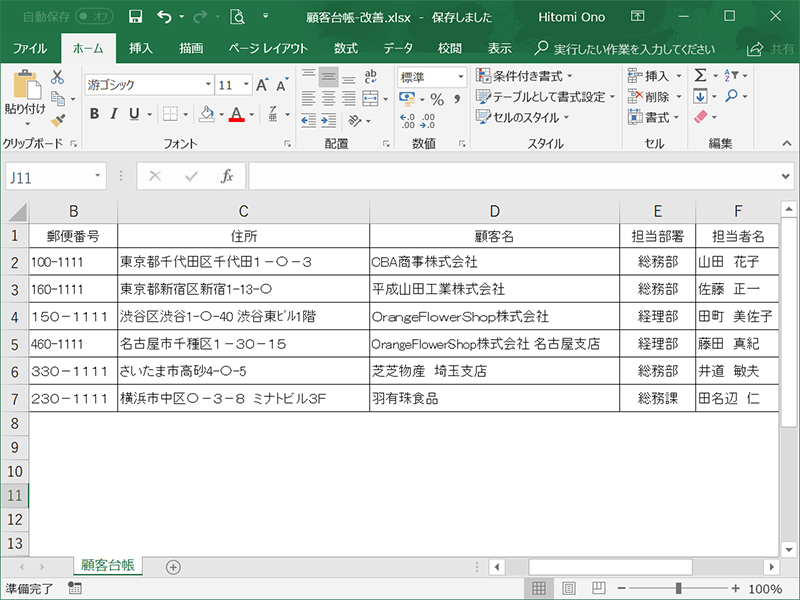800x600 pixels.
Task: Select column D header
Action: tap(494, 211)
